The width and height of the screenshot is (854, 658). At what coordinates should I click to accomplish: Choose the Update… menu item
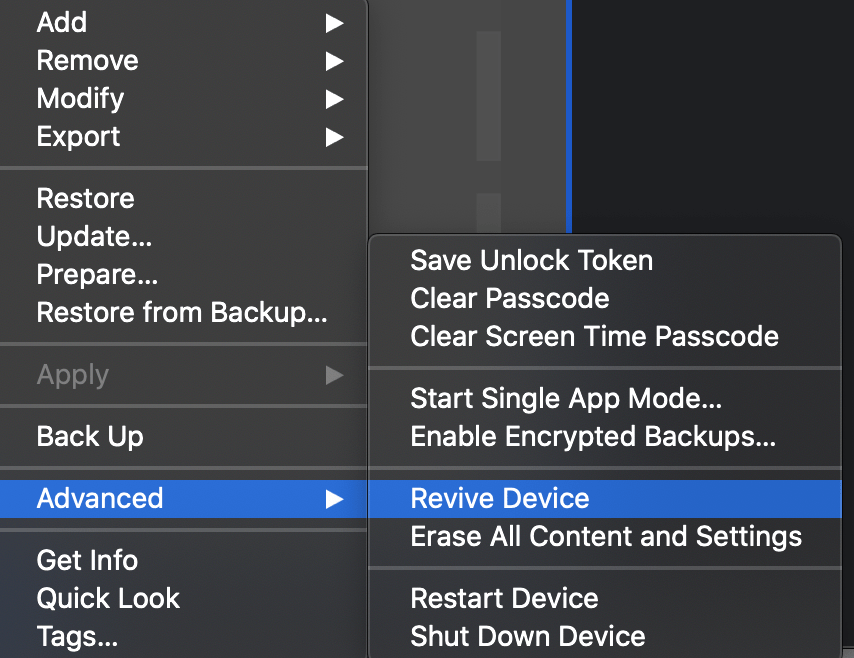pos(94,236)
